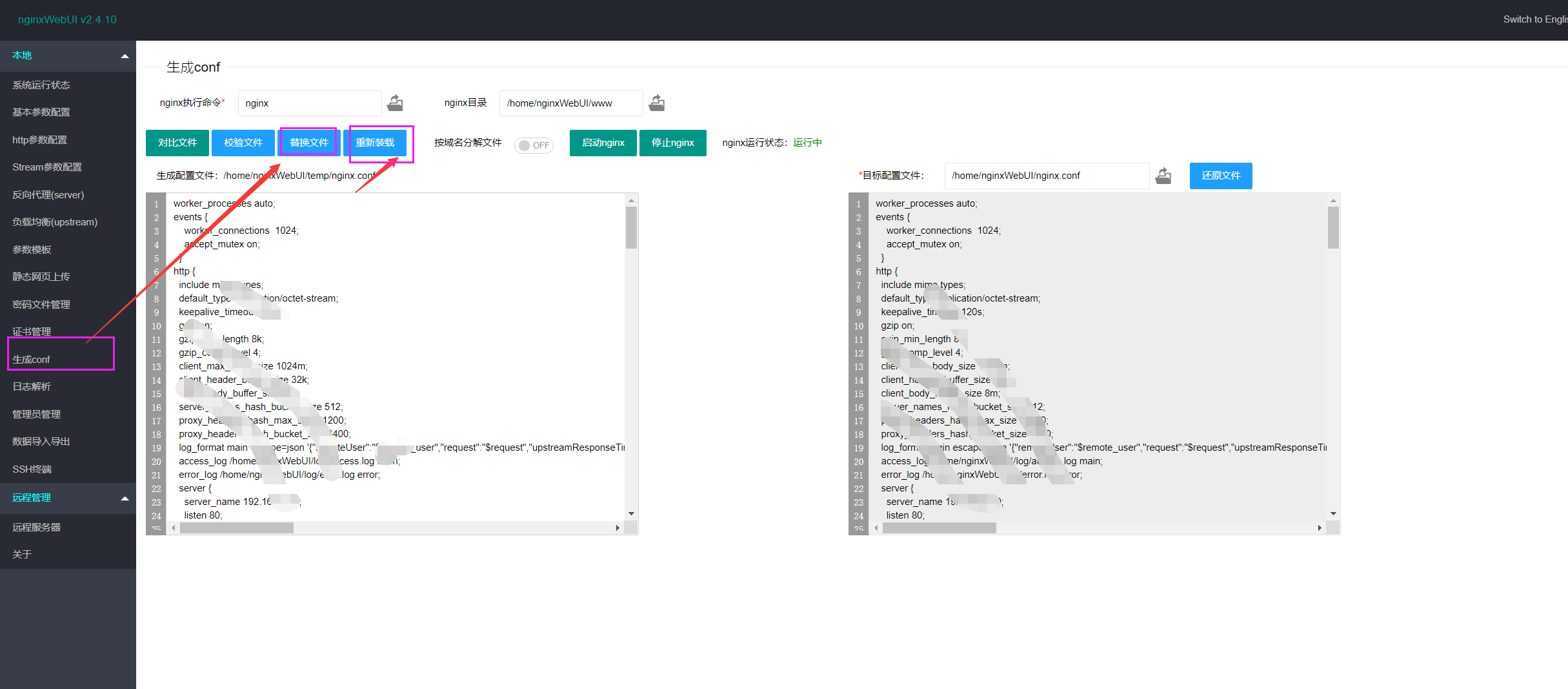This screenshot has height=689, width=1568.
Task: Click the 重新装载 button
Action: point(375,143)
